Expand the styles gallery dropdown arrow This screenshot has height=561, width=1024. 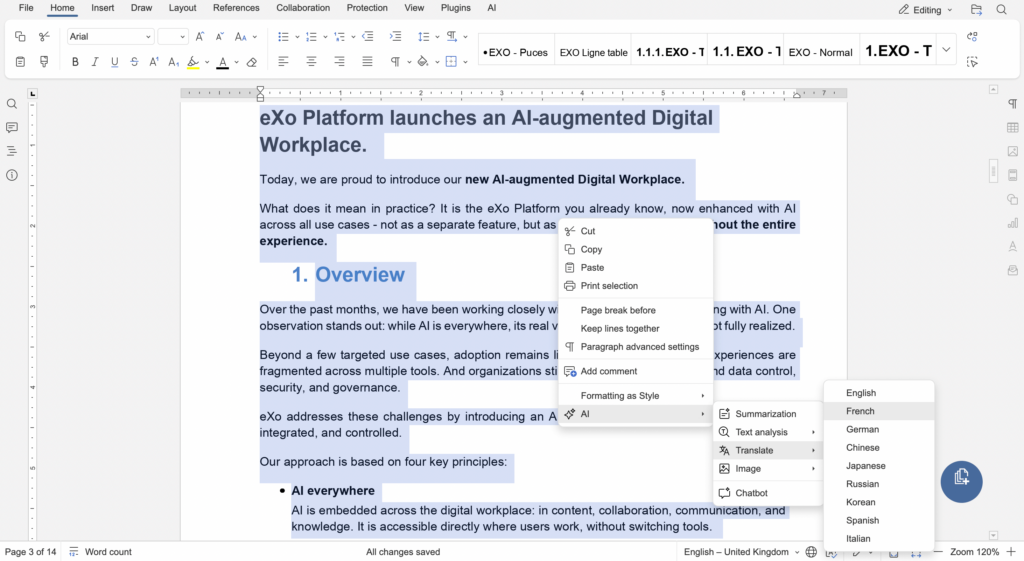(x=946, y=50)
